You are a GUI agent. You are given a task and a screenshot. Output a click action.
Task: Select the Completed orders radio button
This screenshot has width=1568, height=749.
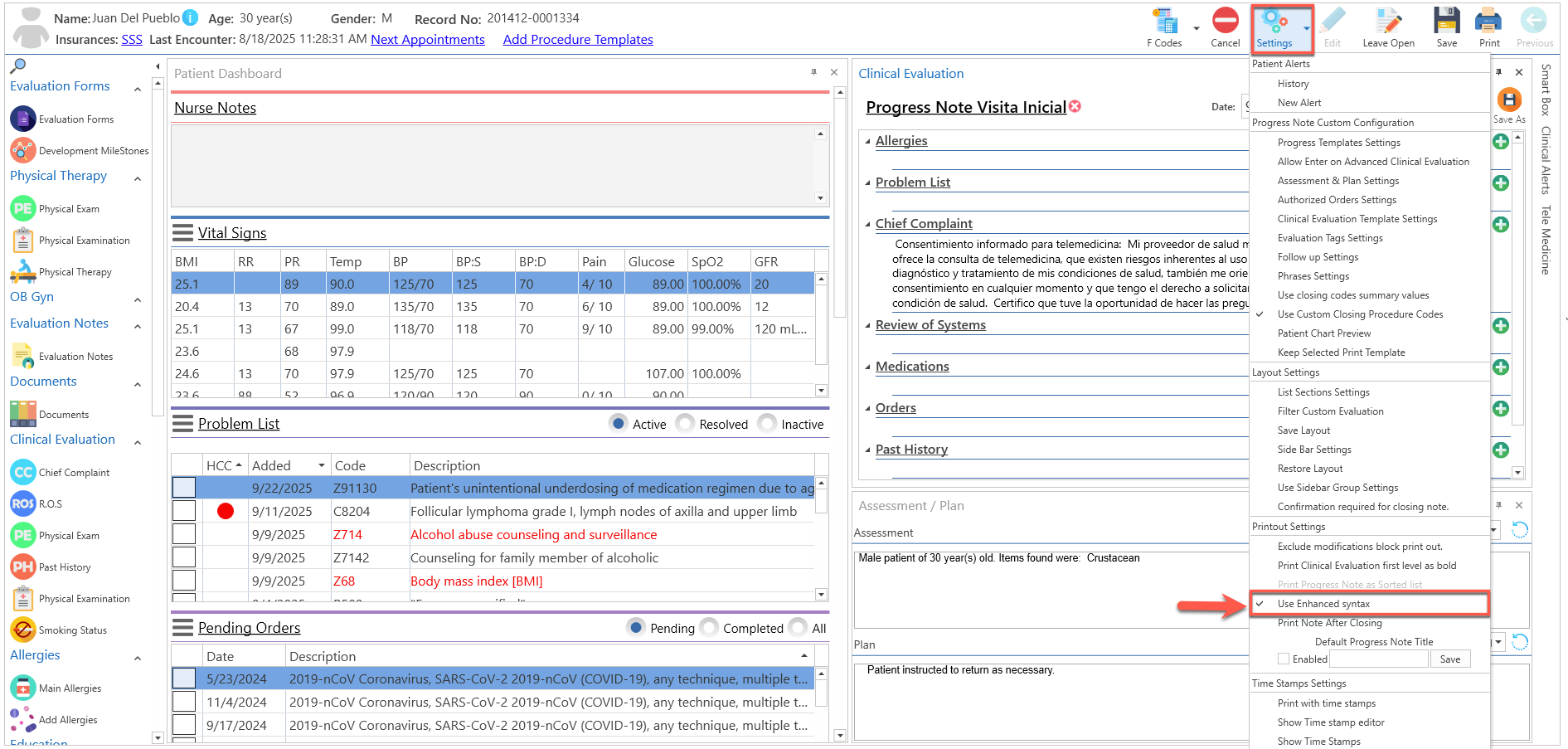point(709,627)
